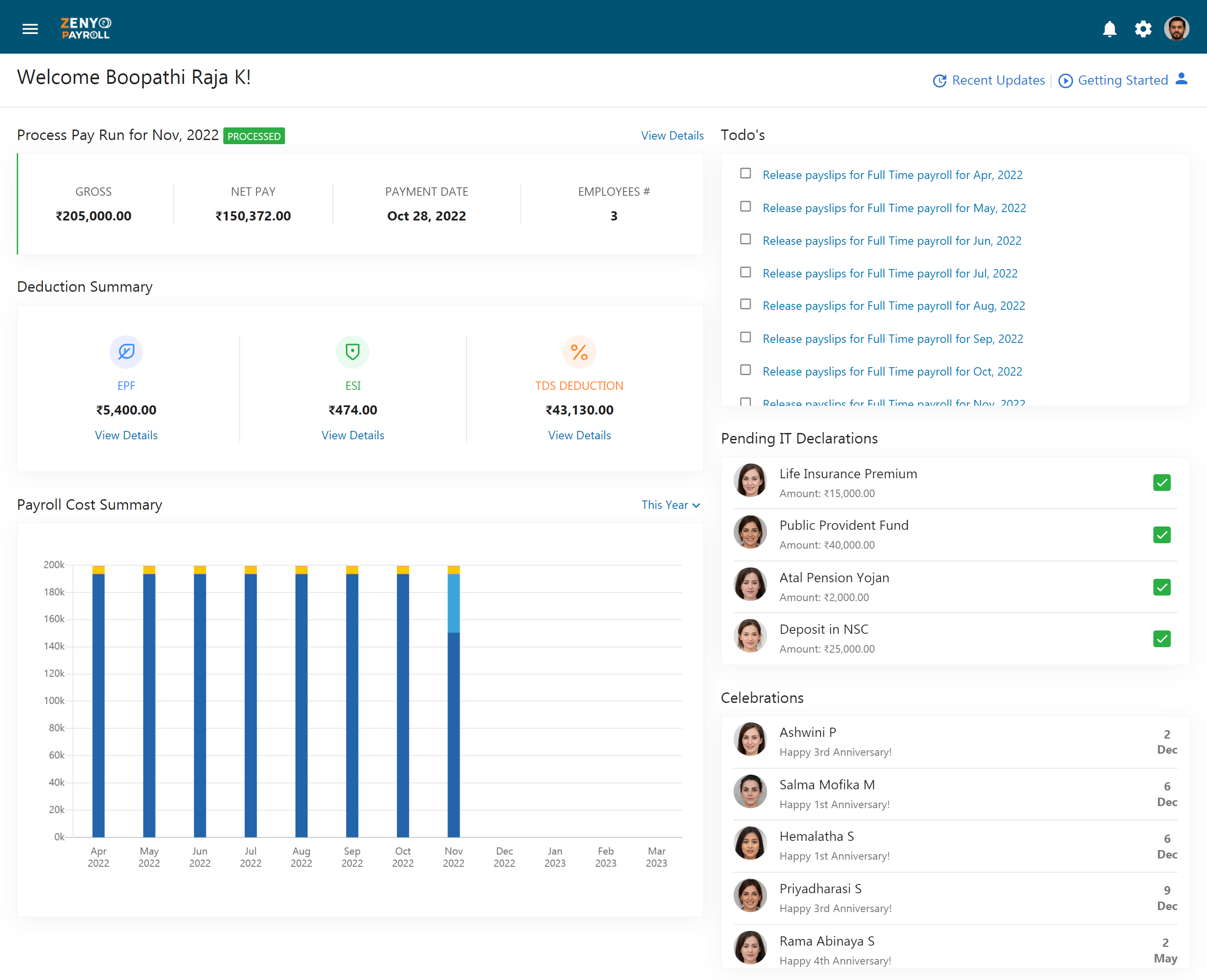
Task: Click Priyadharasi S's celebration avatar
Action: tap(750, 895)
